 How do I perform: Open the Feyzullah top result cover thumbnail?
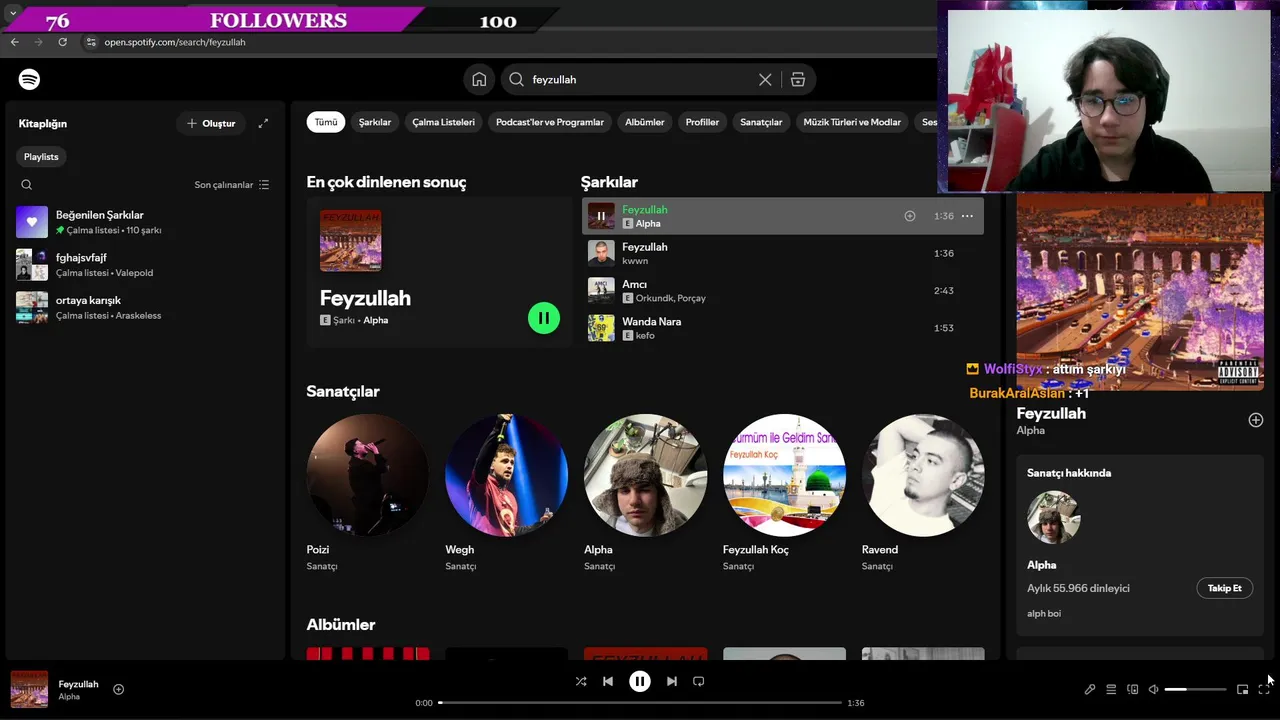pyautogui.click(x=350, y=240)
